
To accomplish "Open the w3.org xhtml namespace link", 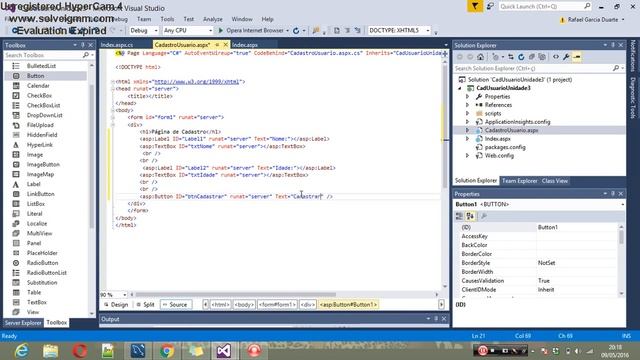I will [197, 82].
